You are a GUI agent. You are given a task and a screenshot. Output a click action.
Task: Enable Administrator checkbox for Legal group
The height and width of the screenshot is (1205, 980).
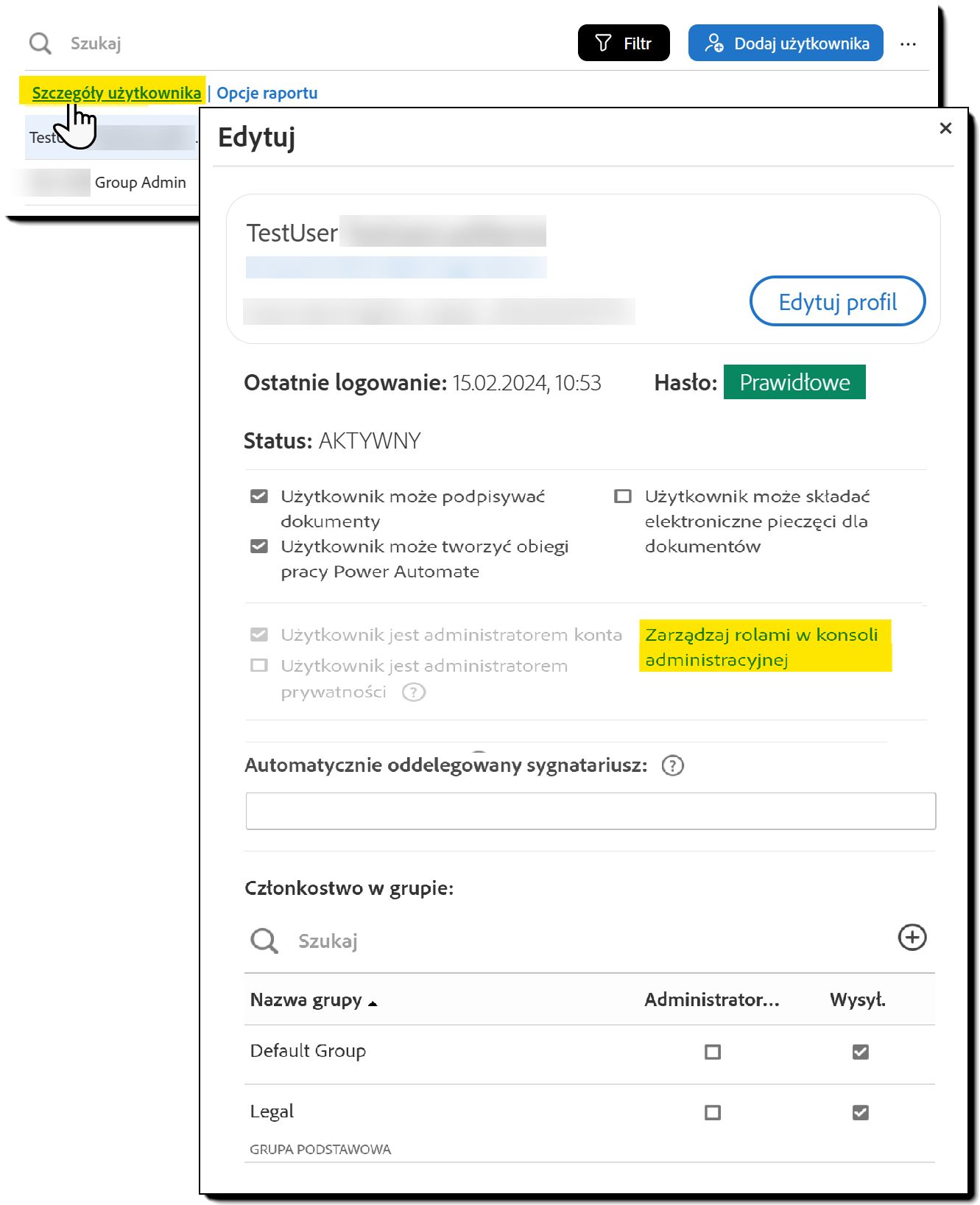[713, 1112]
